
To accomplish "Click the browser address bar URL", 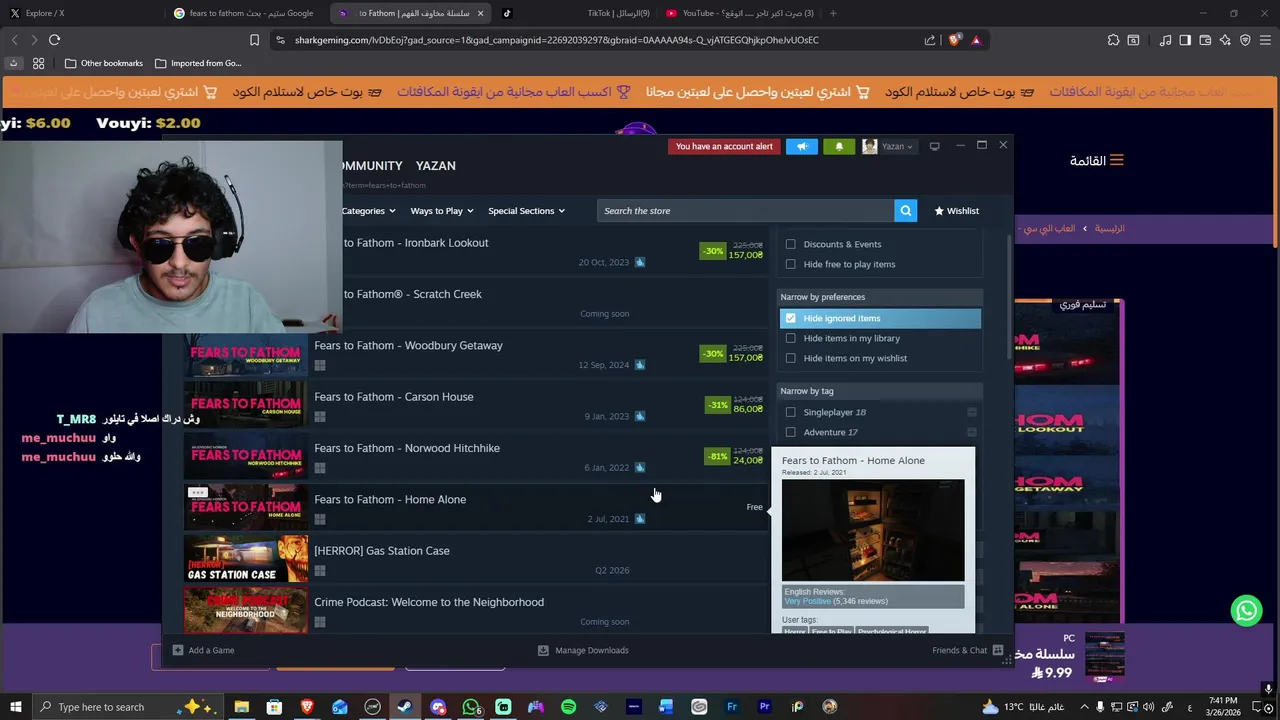I will click(556, 40).
